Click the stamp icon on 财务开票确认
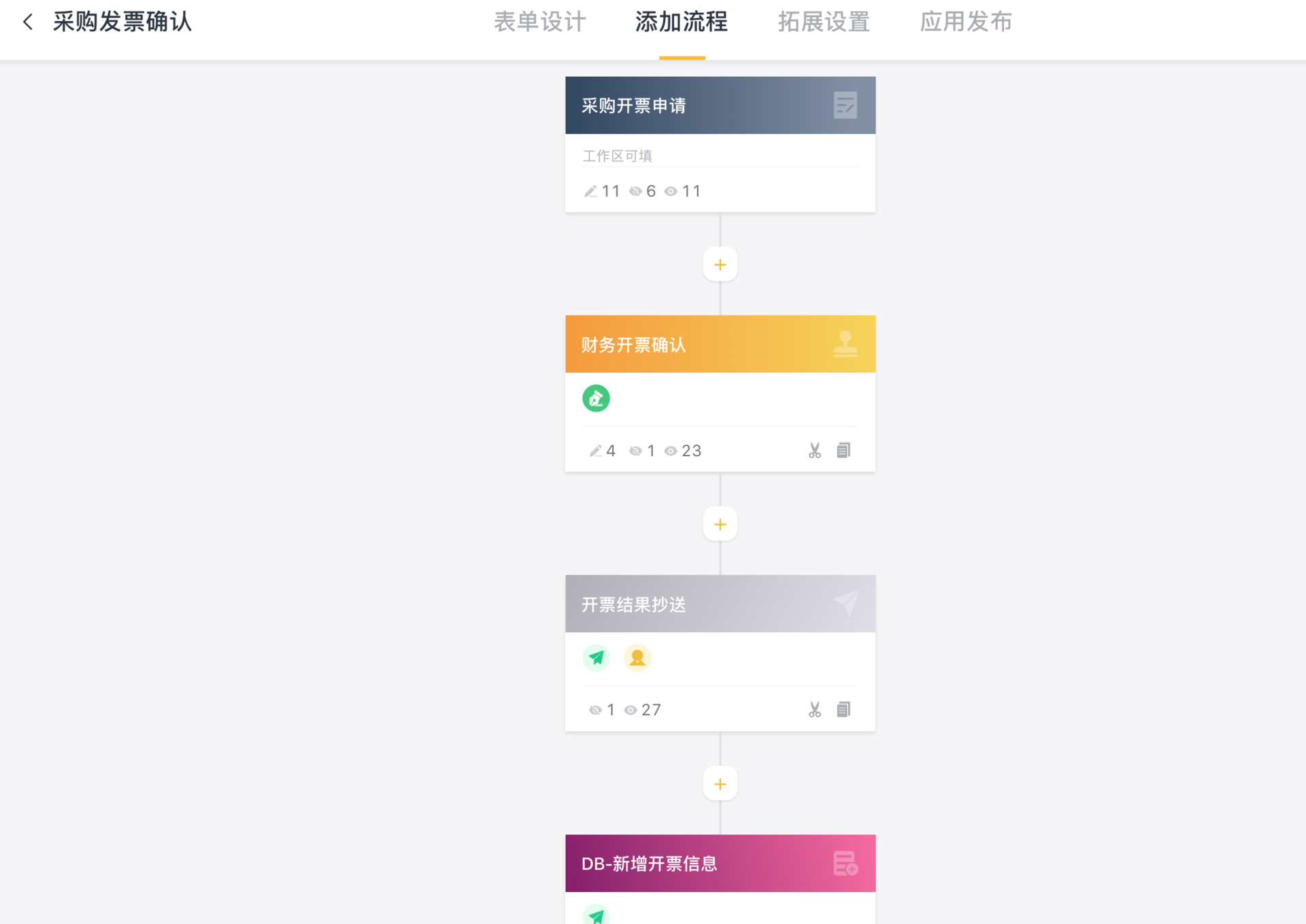The width and height of the screenshot is (1306, 924). (x=845, y=344)
